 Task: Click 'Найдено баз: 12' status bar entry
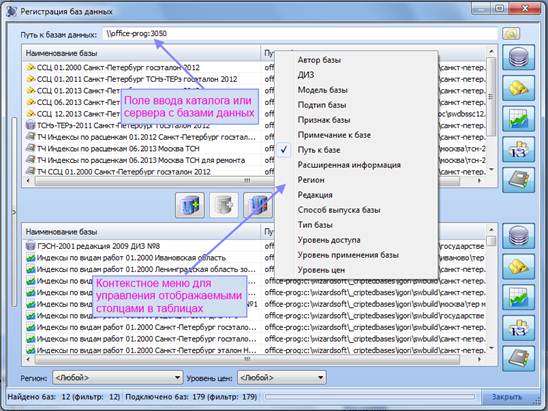click(64, 397)
